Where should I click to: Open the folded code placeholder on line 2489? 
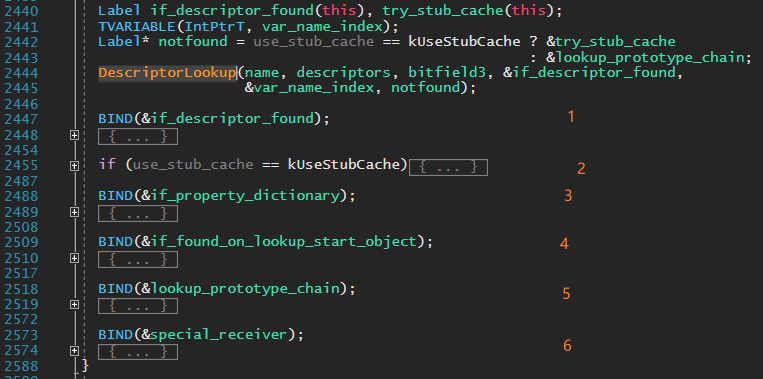click(138, 214)
